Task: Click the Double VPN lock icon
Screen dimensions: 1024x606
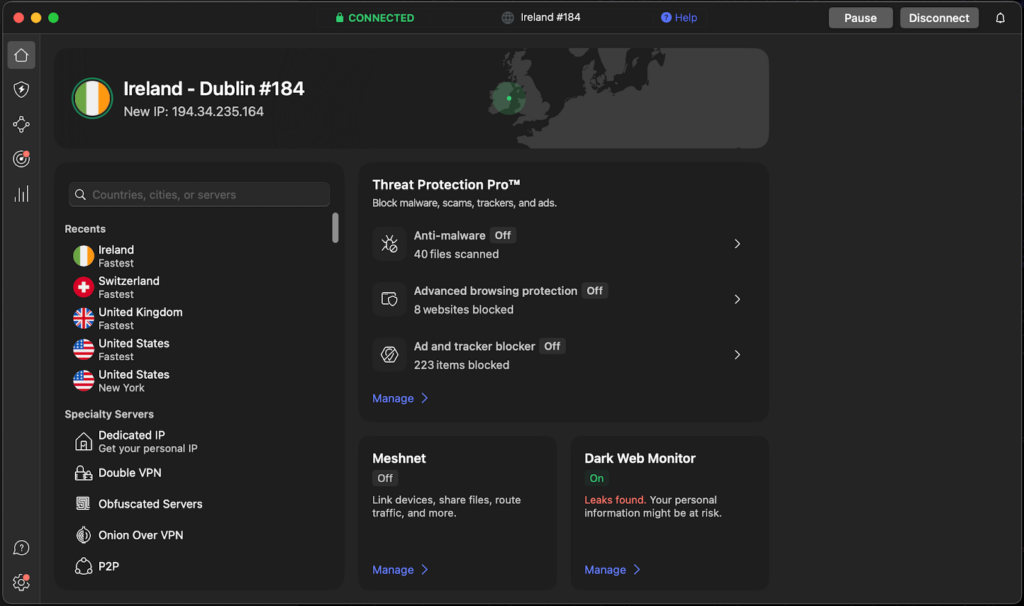Action: pyautogui.click(x=84, y=473)
